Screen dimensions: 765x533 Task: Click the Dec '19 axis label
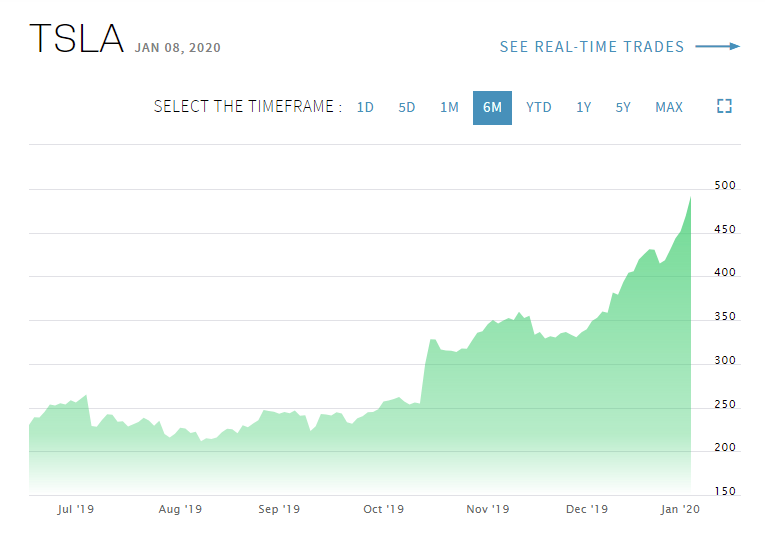(587, 509)
